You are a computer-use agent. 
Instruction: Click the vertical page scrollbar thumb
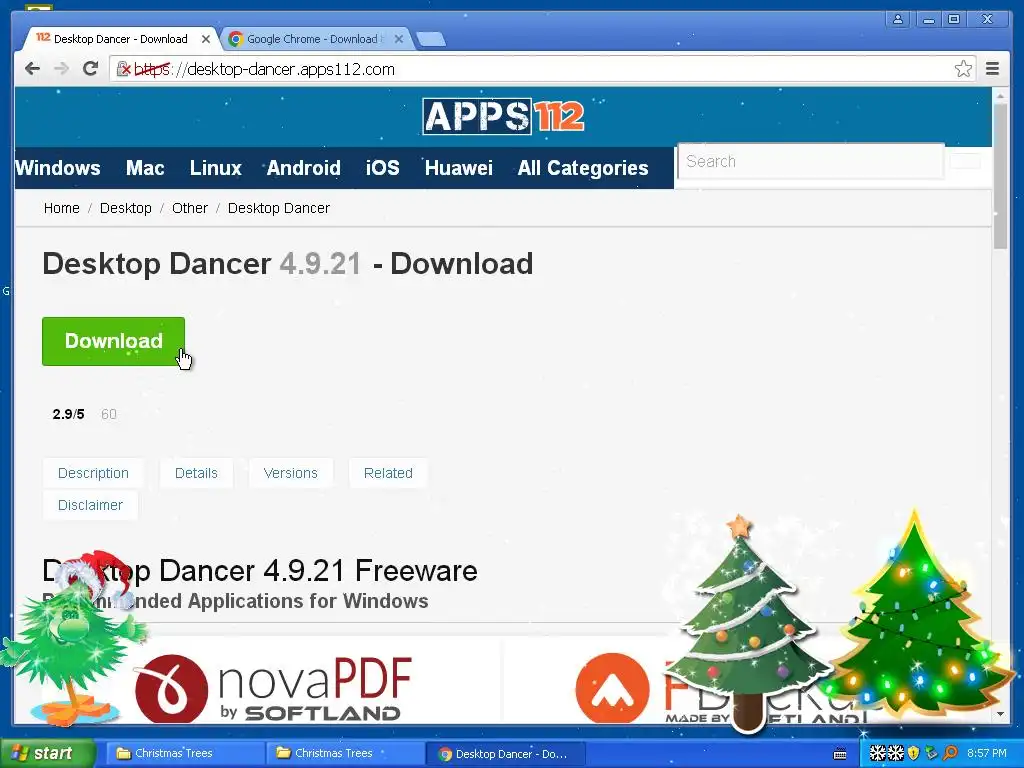pos(1000,176)
